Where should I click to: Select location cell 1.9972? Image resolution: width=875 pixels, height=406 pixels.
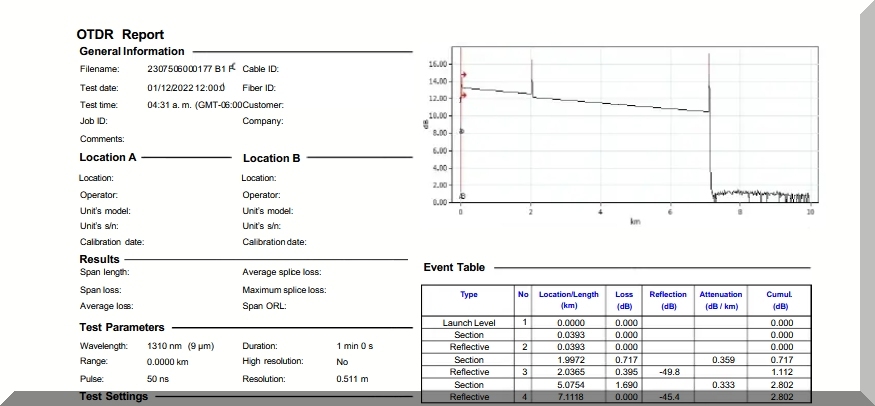(569, 360)
